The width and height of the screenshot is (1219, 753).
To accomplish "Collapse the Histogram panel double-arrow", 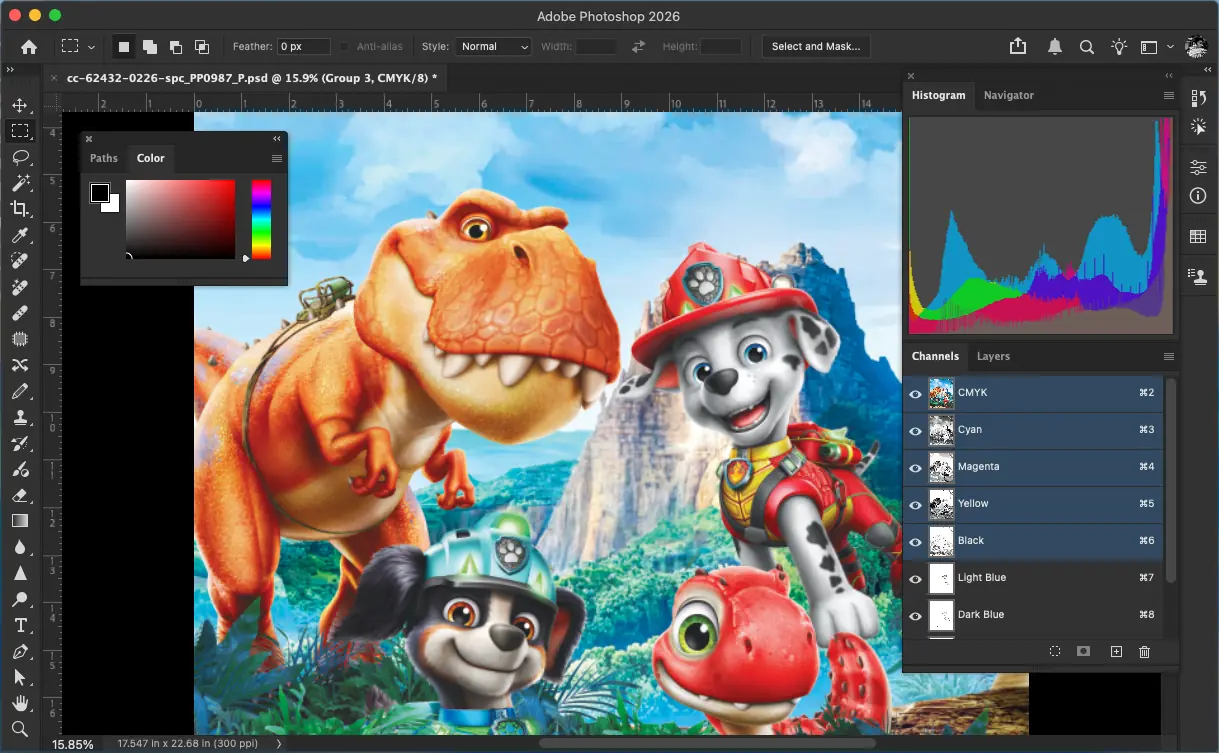I will click(x=1168, y=75).
